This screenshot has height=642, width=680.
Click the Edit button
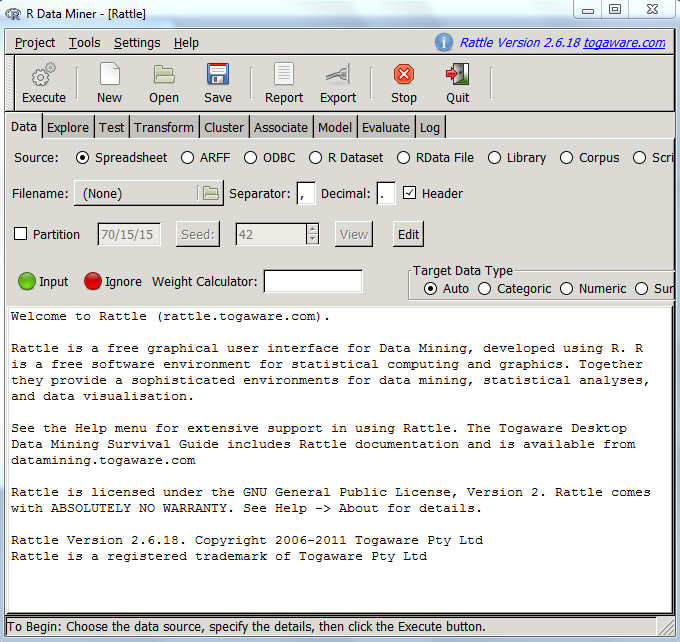409,234
